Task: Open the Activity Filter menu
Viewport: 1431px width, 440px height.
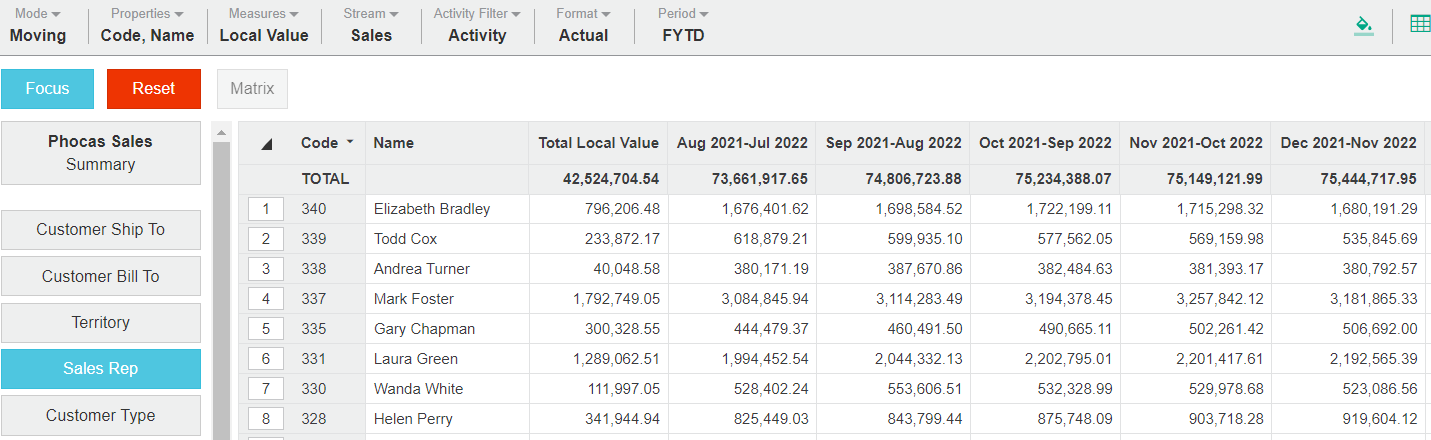Action: pyautogui.click(x=477, y=25)
